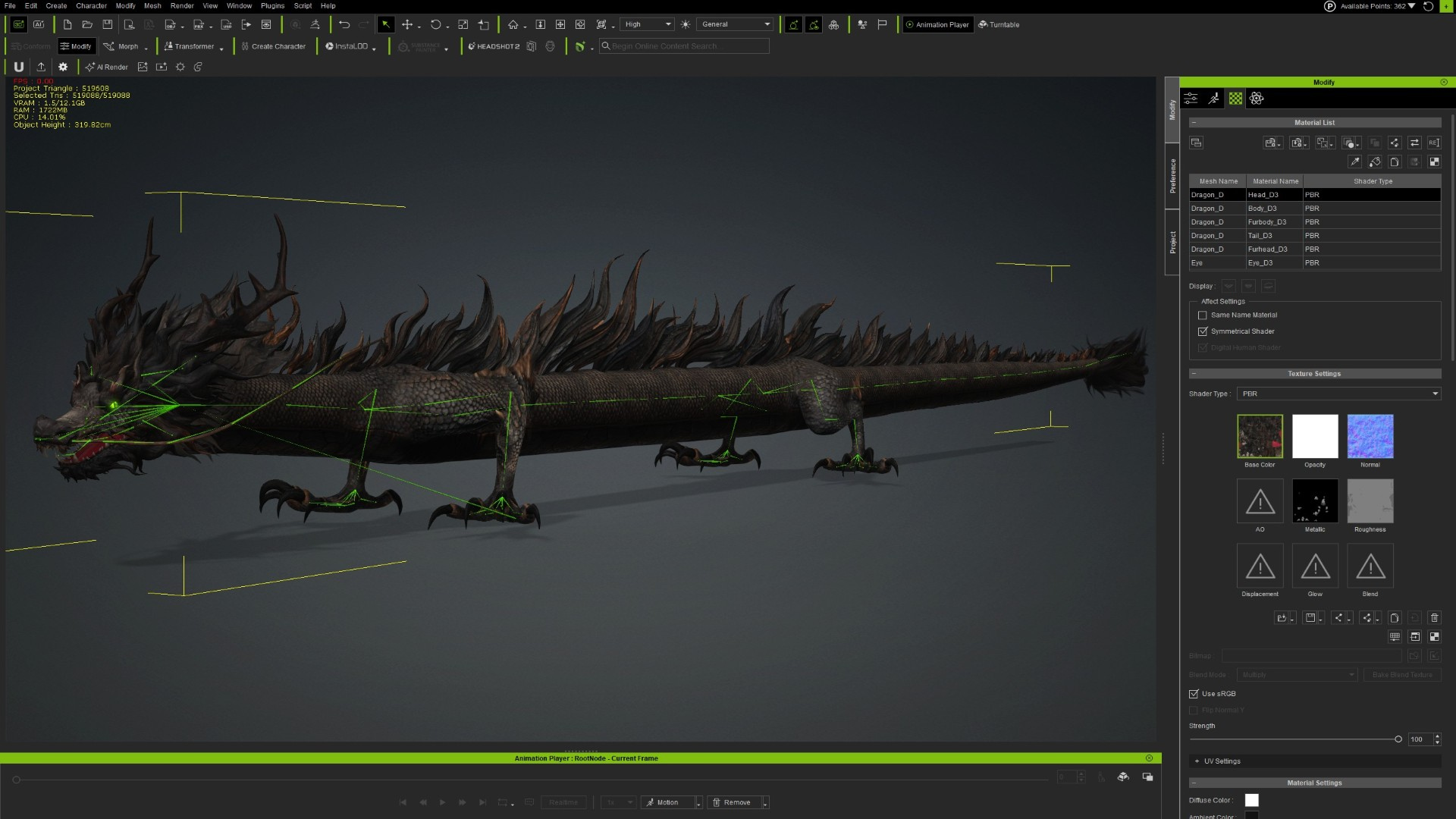
Task: Select the Rotate object tool
Action: [x=436, y=24]
